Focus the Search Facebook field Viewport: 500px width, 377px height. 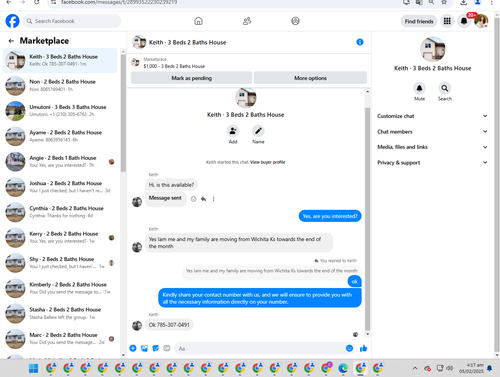[72, 21]
